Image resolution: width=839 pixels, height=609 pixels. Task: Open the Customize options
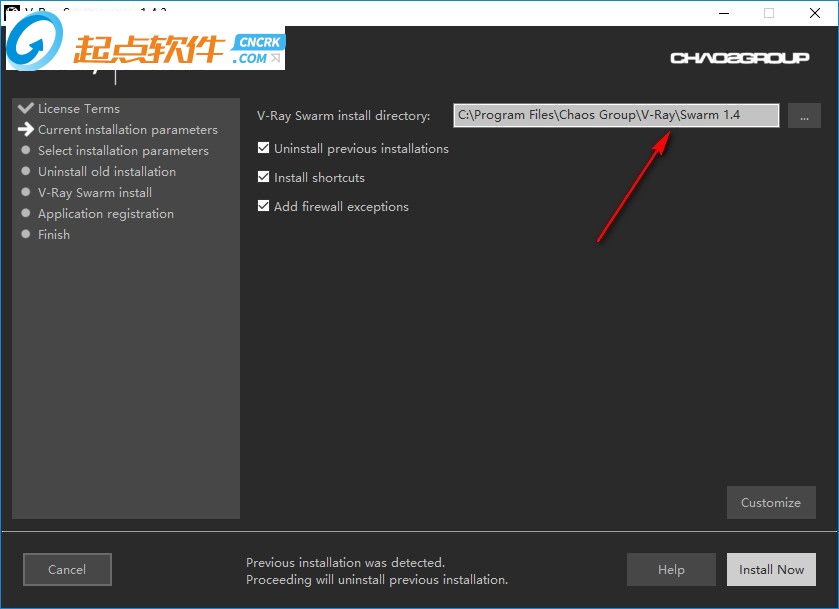pos(771,503)
